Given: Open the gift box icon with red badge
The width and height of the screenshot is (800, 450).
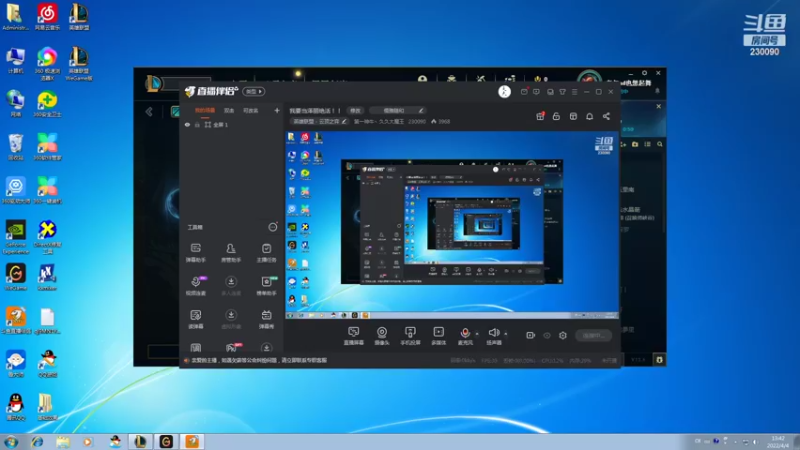Looking at the screenshot, I should point(540,116).
